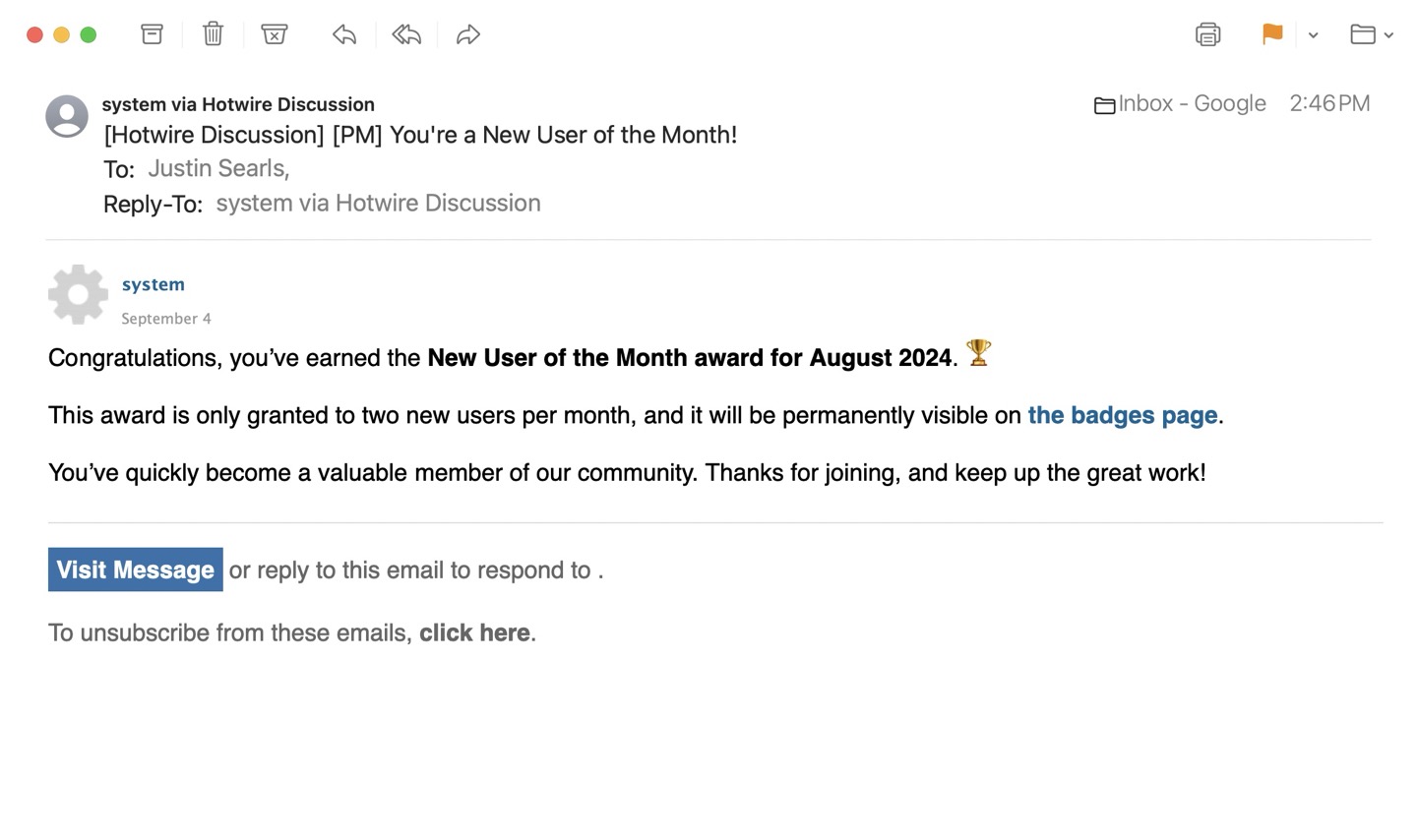Click the Reply-To address system via Hotwire Discussion
The width and height of the screenshot is (1417, 840).
tap(378, 204)
